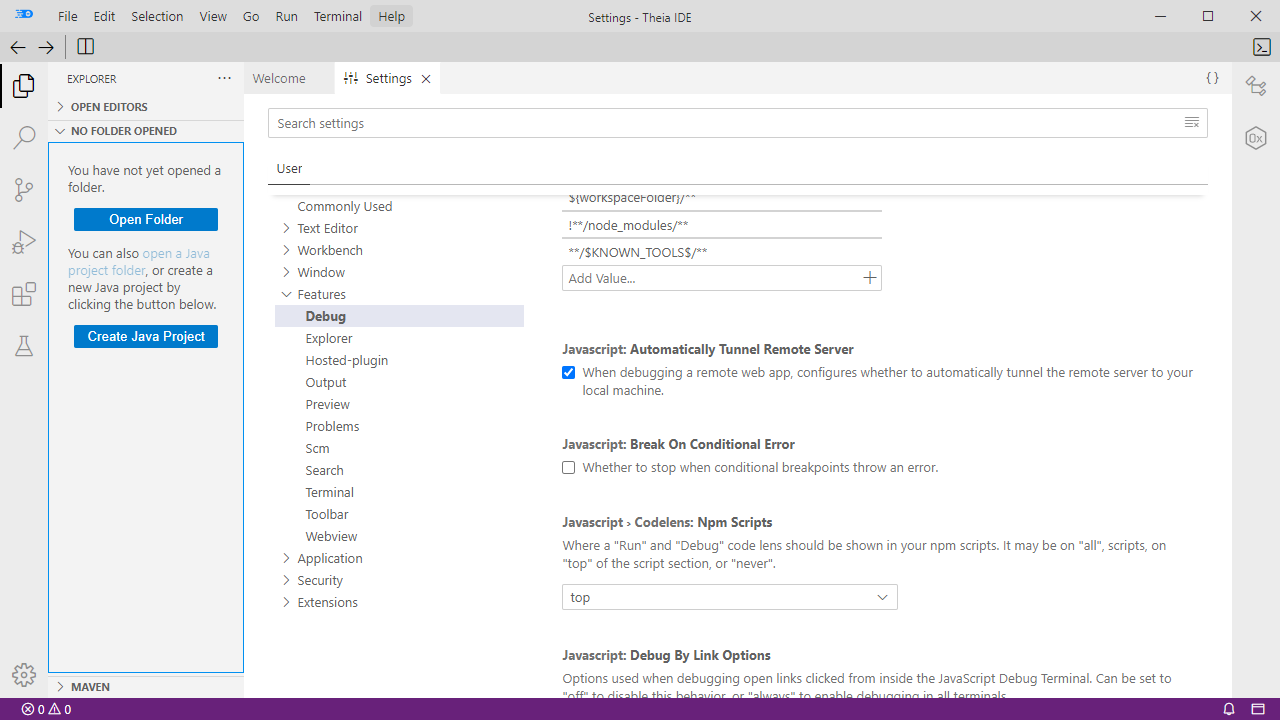The height and width of the screenshot is (720, 1280).
Task: Click the Explorer more actions ellipsis
Action: pos(224,78)
